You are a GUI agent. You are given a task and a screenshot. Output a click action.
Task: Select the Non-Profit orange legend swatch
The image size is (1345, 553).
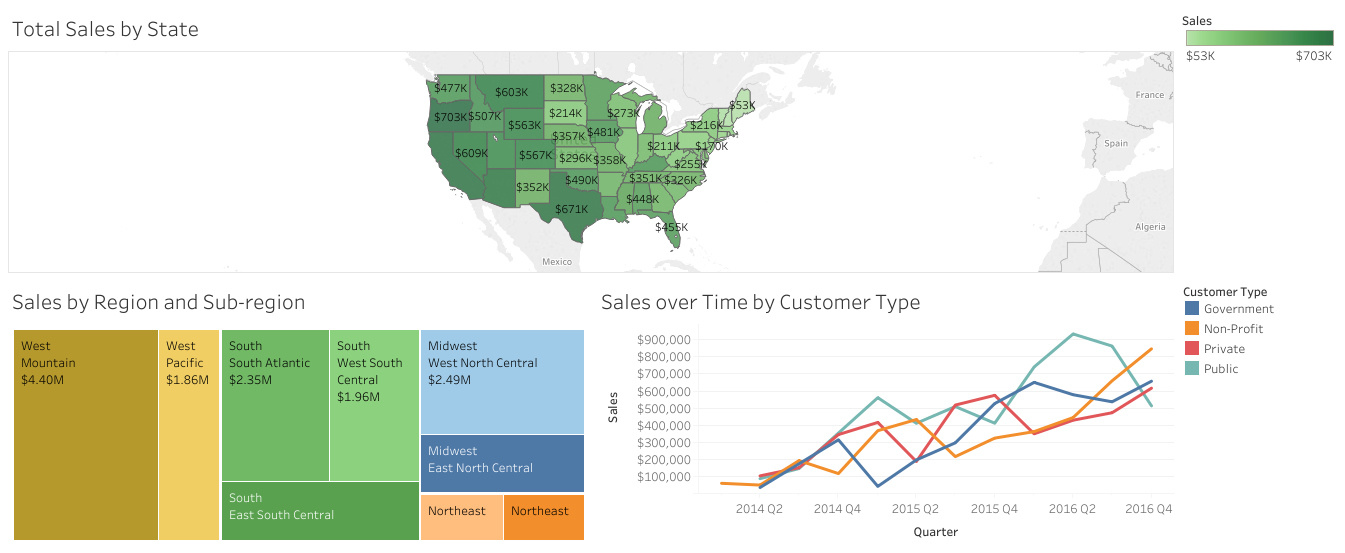(x=1191, y=329)
